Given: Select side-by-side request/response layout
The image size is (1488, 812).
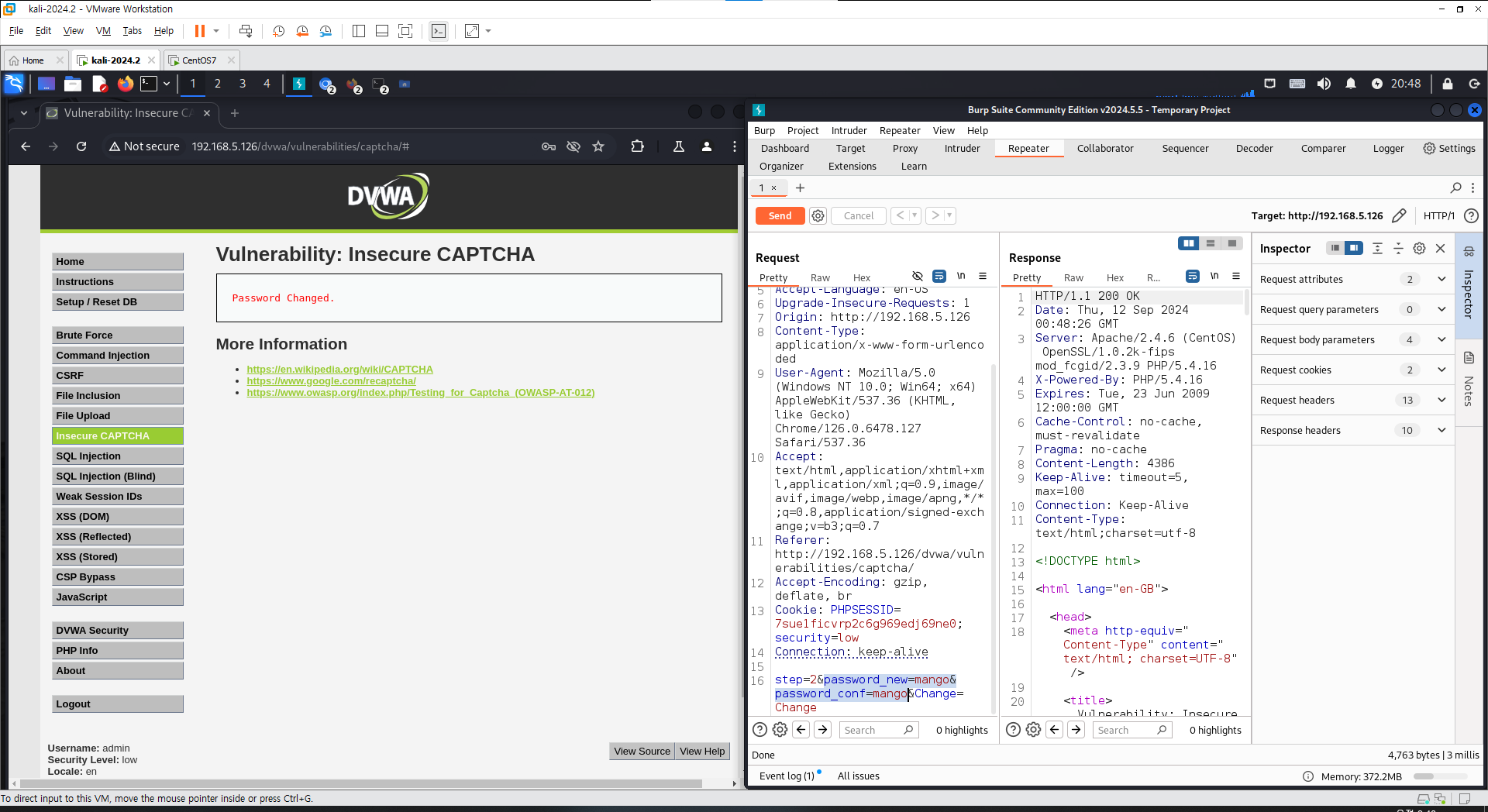Looking at the screenshot, I should click(1188, 243).
